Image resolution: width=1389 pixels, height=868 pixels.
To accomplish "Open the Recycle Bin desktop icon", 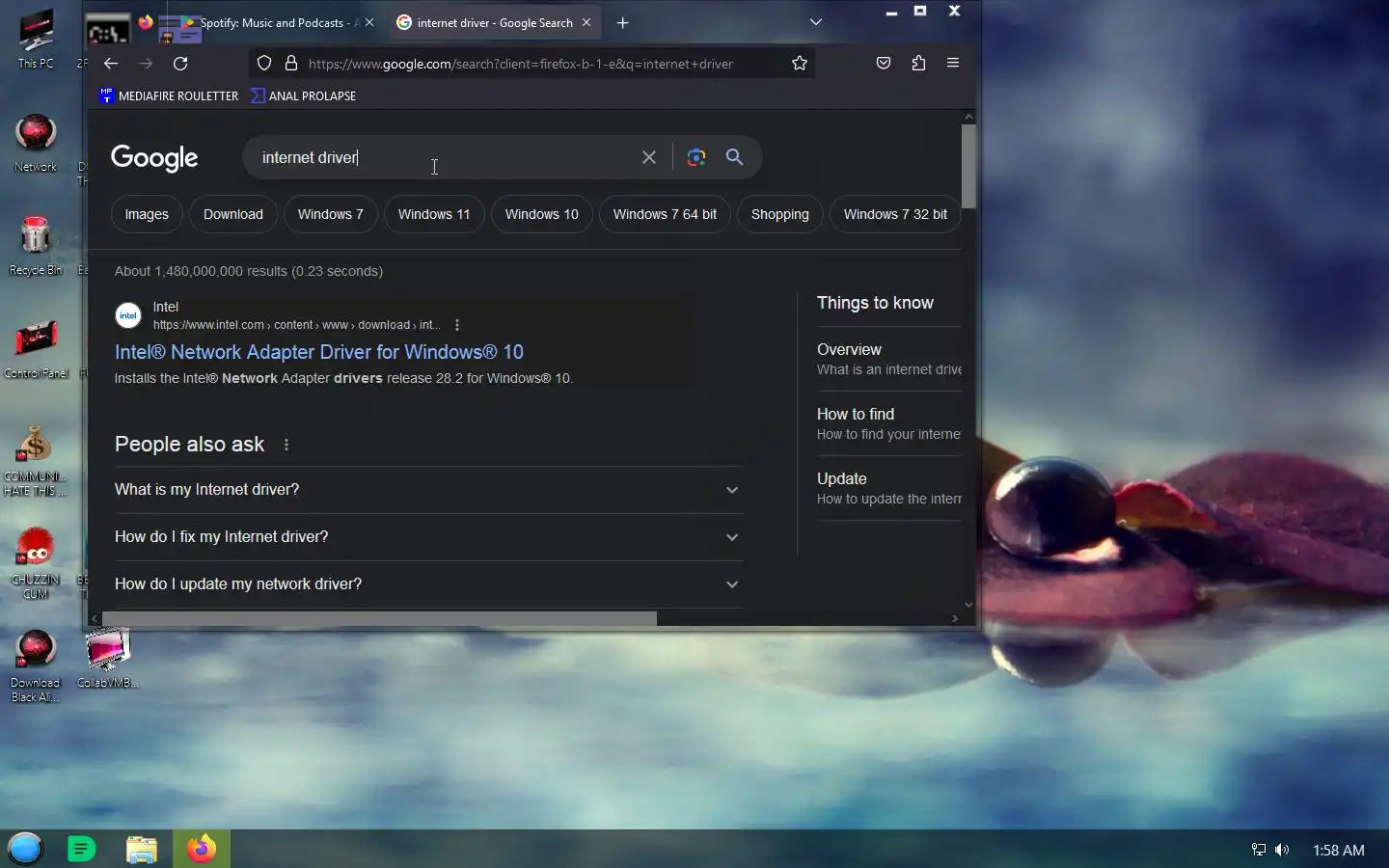I will (36, 246).
